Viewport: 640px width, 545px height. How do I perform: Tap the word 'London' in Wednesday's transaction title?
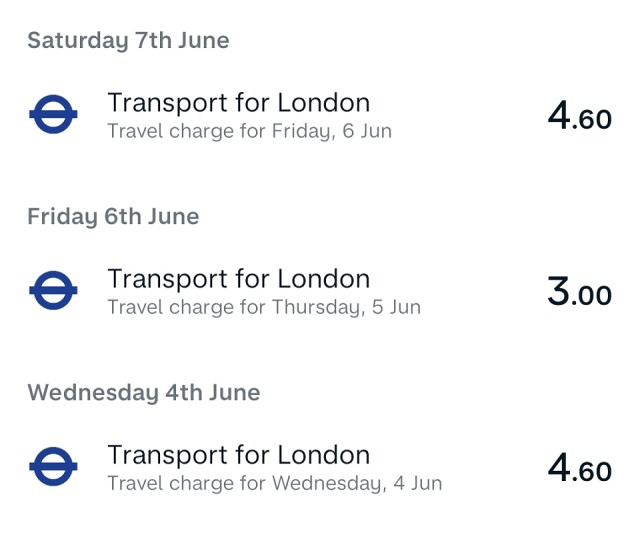(324, 454)
